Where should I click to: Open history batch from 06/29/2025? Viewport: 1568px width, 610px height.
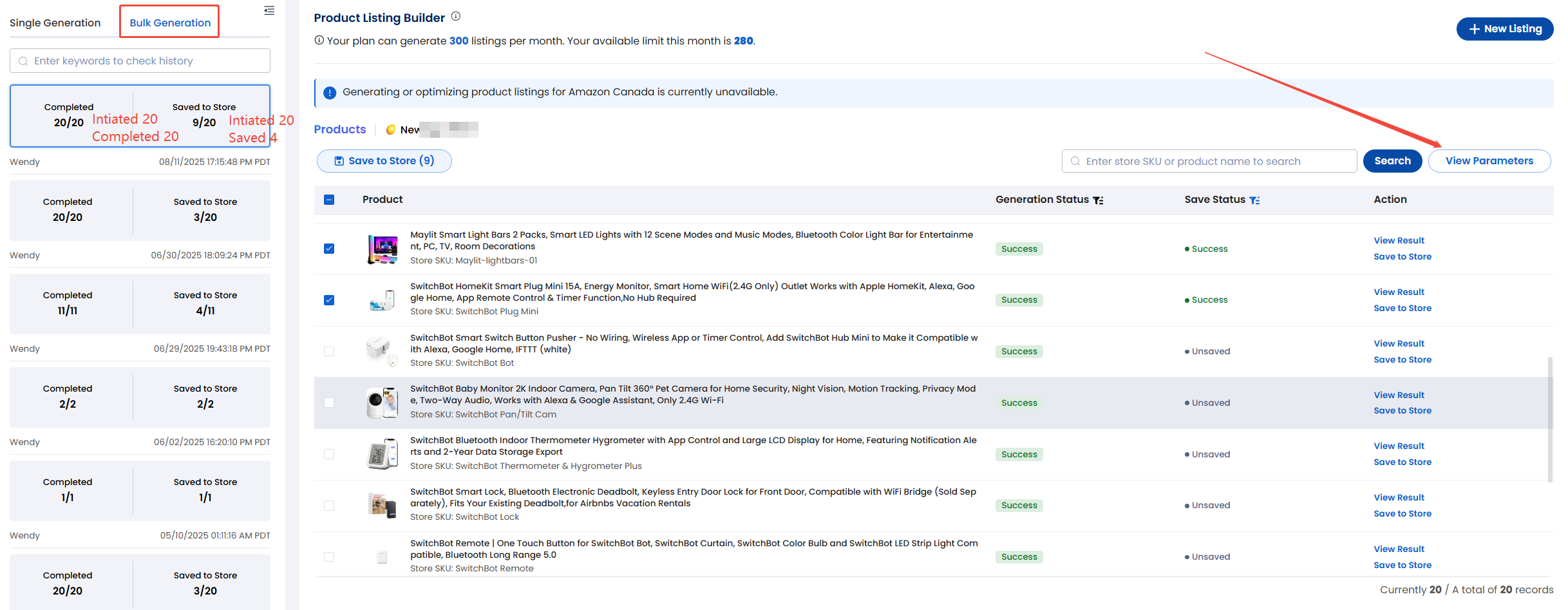pos(140,303)
